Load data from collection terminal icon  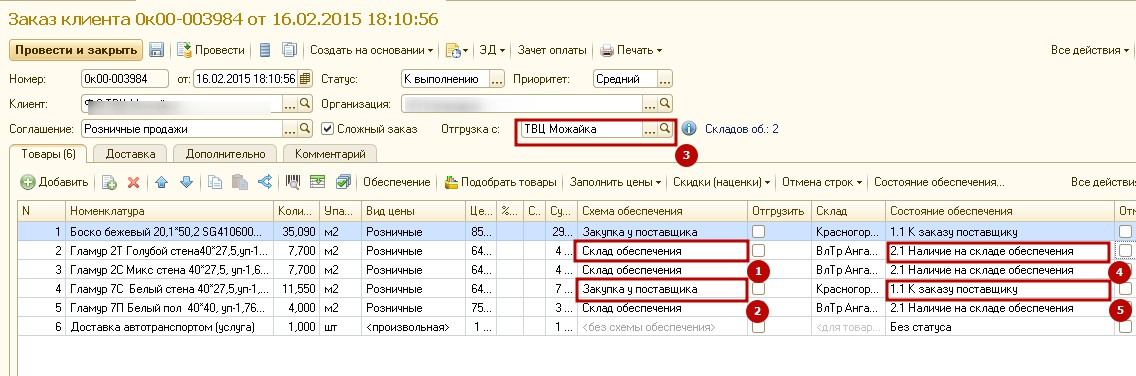(x=317, y=182)
